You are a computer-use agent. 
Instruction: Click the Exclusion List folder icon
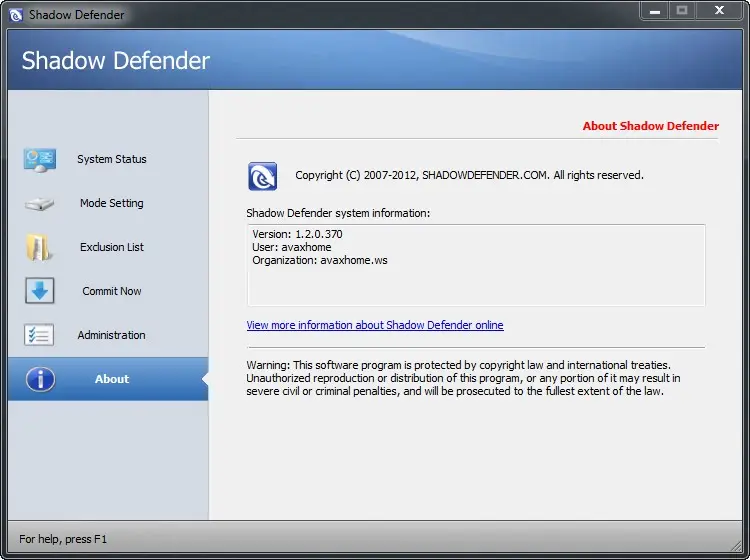[x=39, y=247]
